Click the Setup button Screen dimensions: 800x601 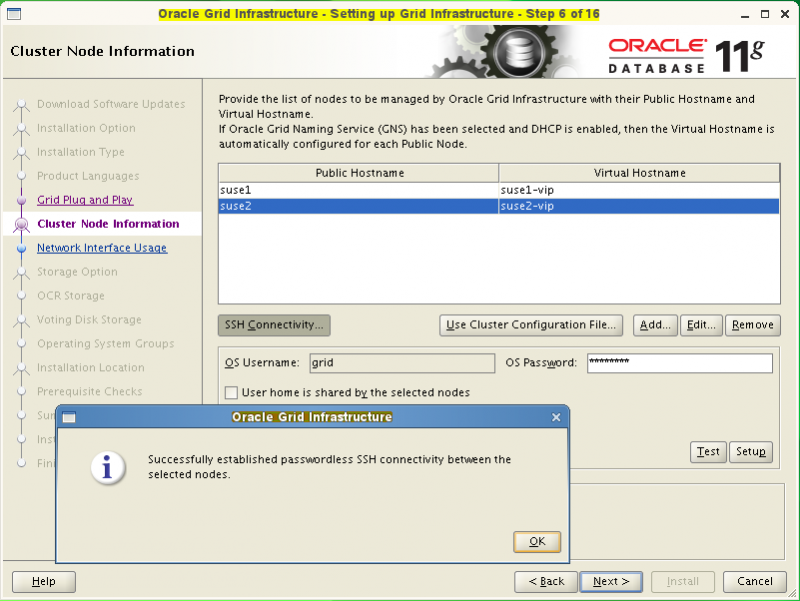tap(750, 451)
